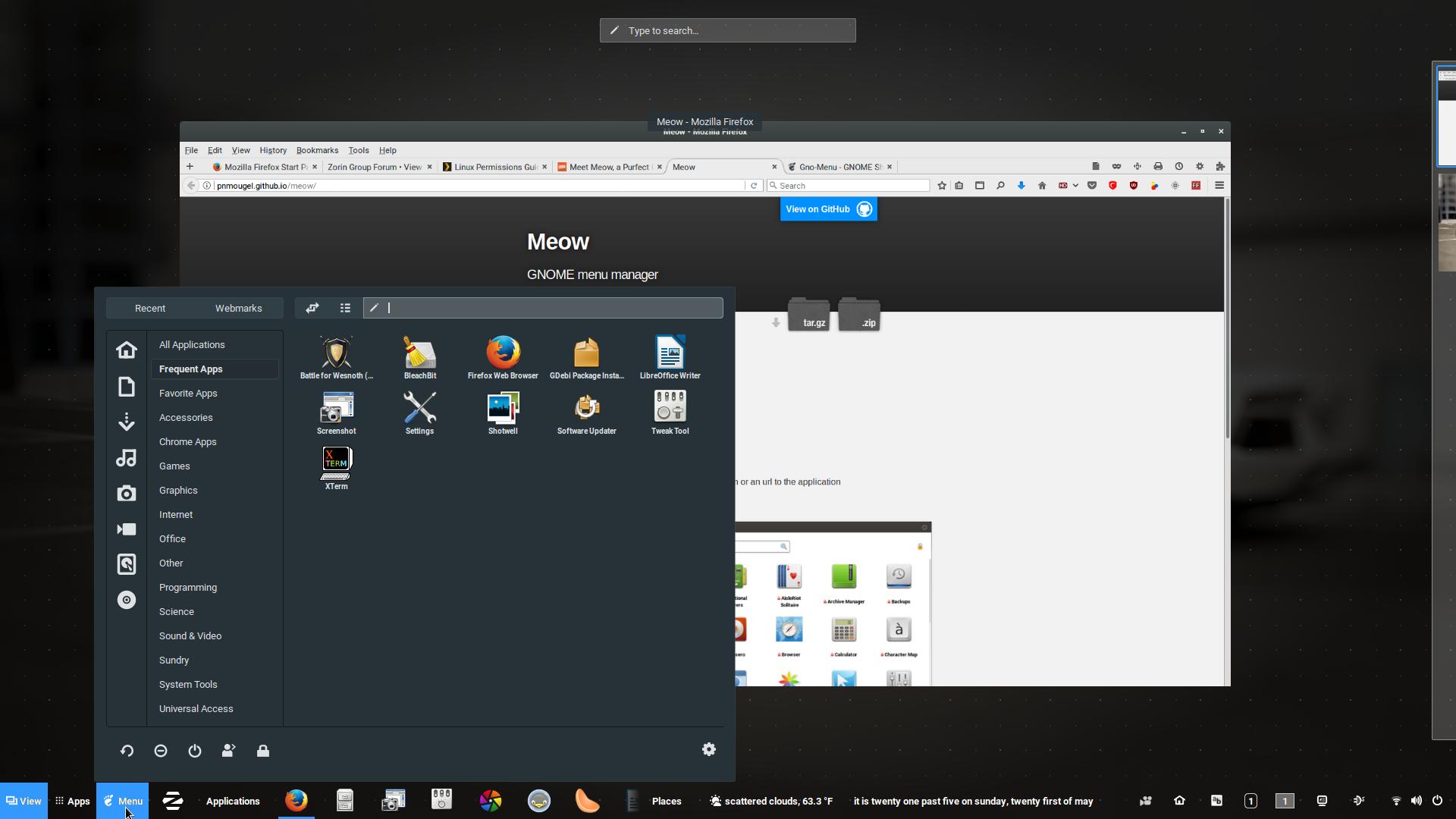Screen dimensions: 1456x819
Task: Switch to Gno-Menu GNOME Shell tab
Action: point(839,167)
